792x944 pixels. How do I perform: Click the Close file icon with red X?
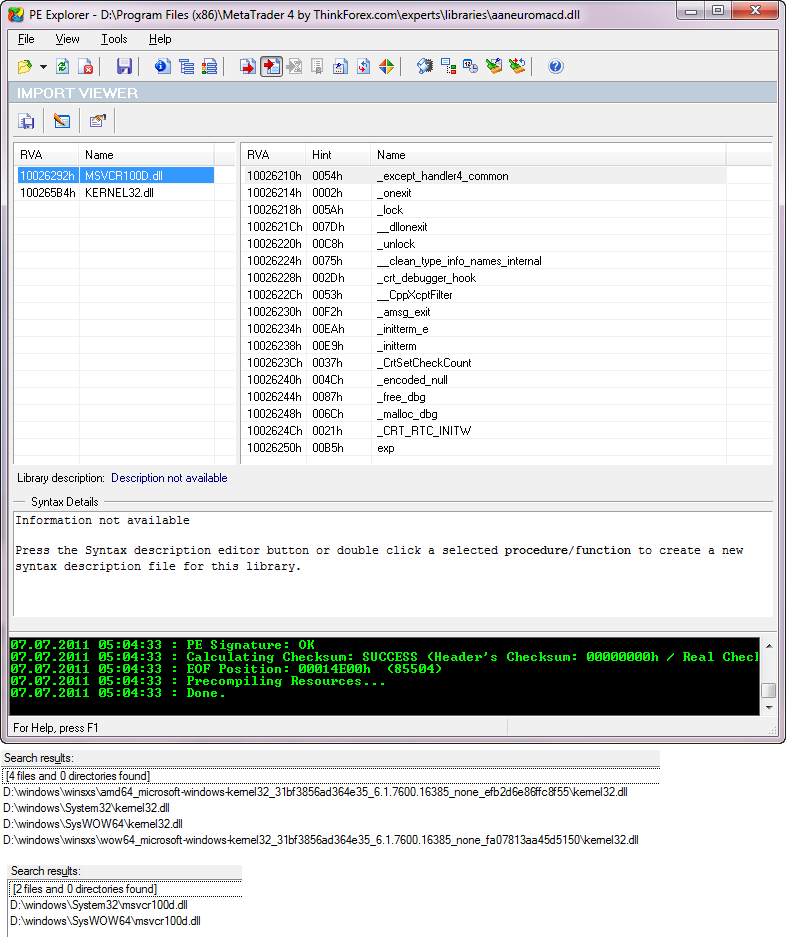pos(86,67)
